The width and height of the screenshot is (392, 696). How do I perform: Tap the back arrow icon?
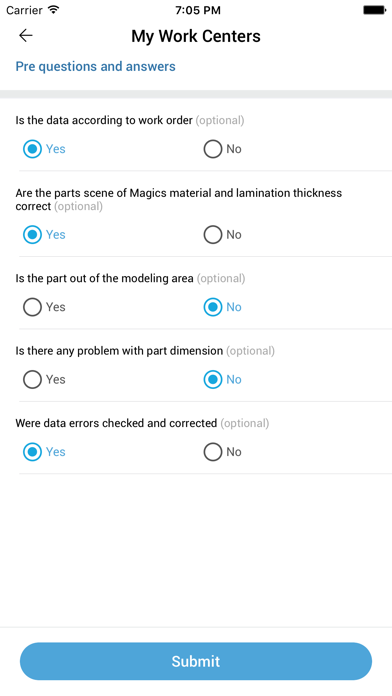click(x=26, y=36)
